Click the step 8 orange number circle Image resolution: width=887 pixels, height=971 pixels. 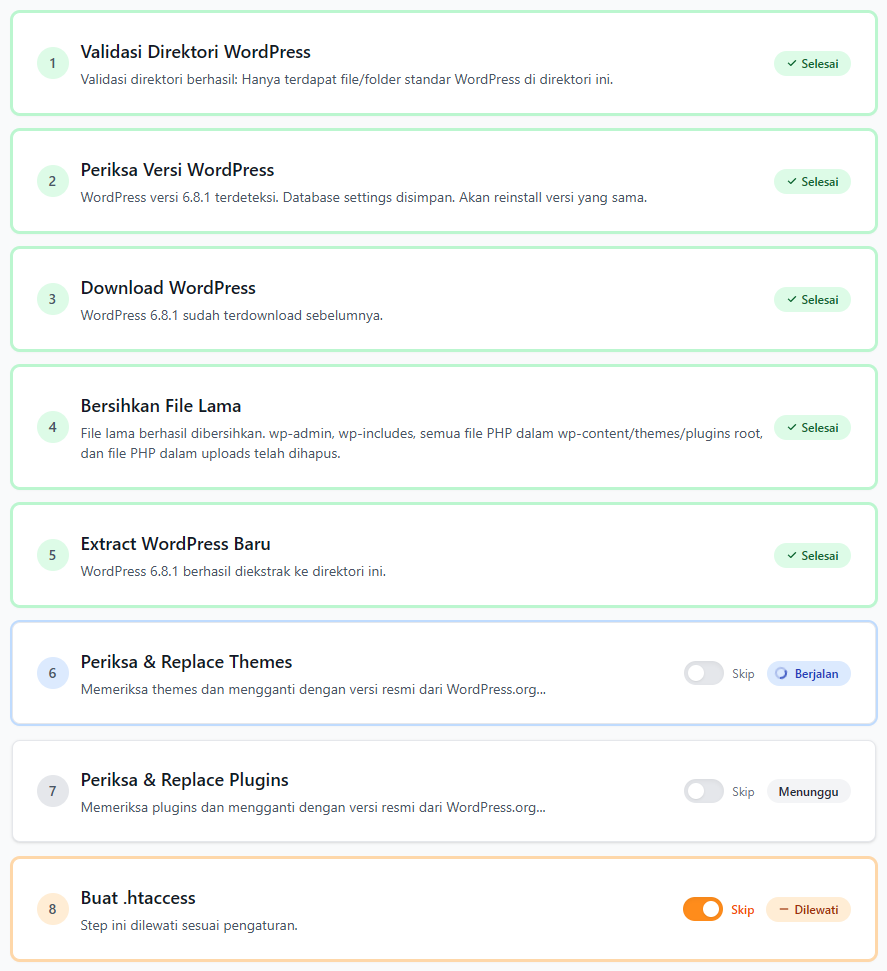[53, 909]
